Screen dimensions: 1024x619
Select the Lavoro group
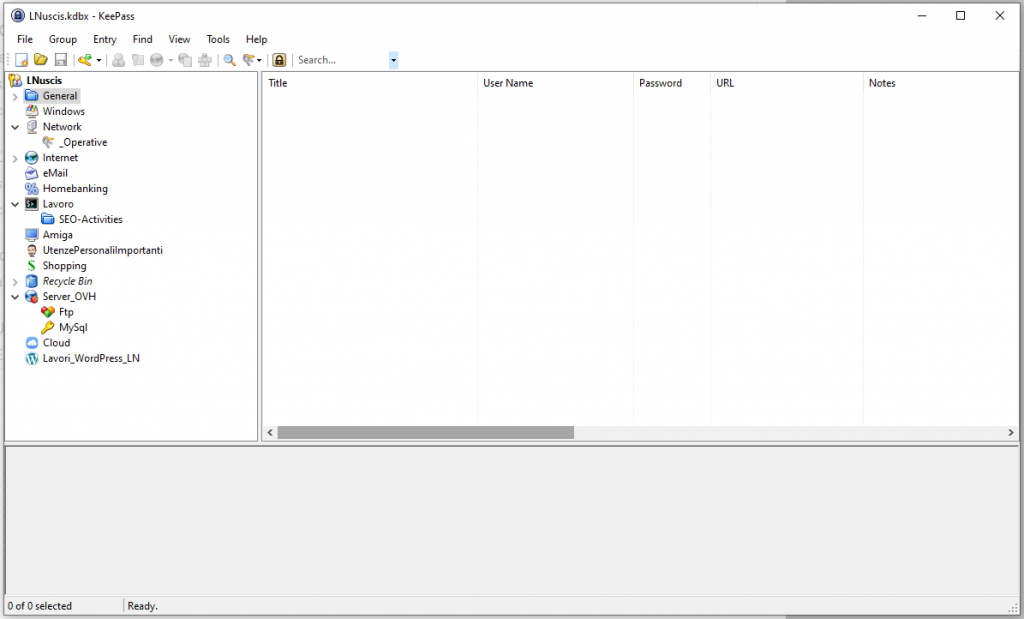58,204
